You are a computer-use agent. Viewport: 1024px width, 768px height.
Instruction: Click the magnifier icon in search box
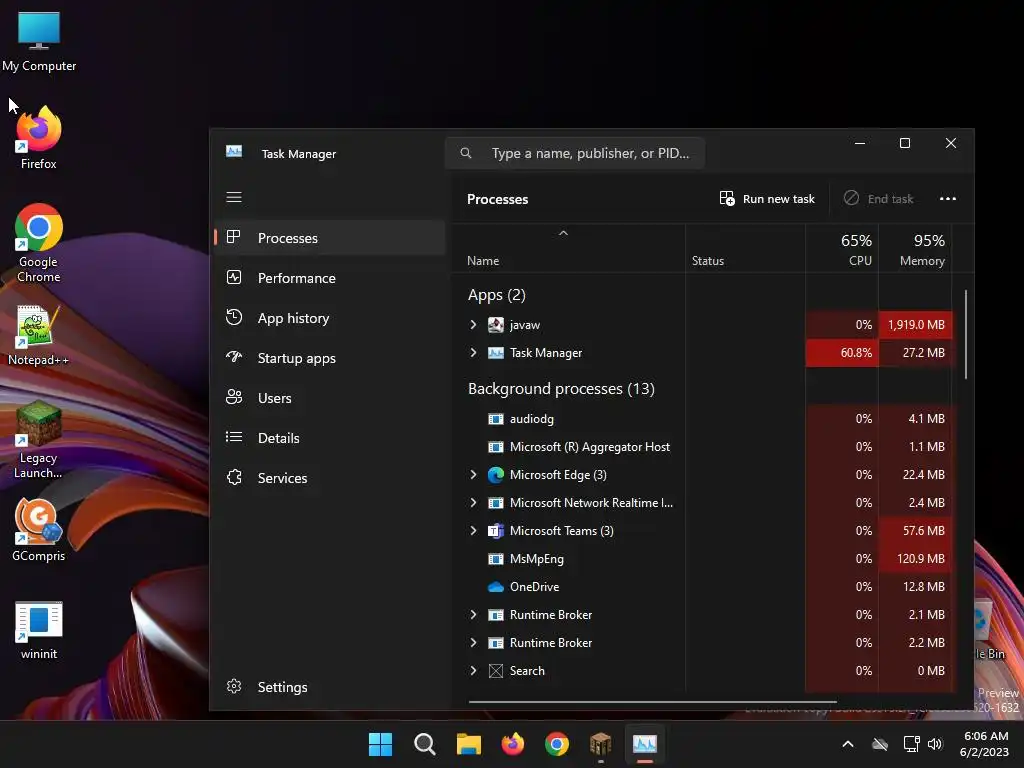466,153
